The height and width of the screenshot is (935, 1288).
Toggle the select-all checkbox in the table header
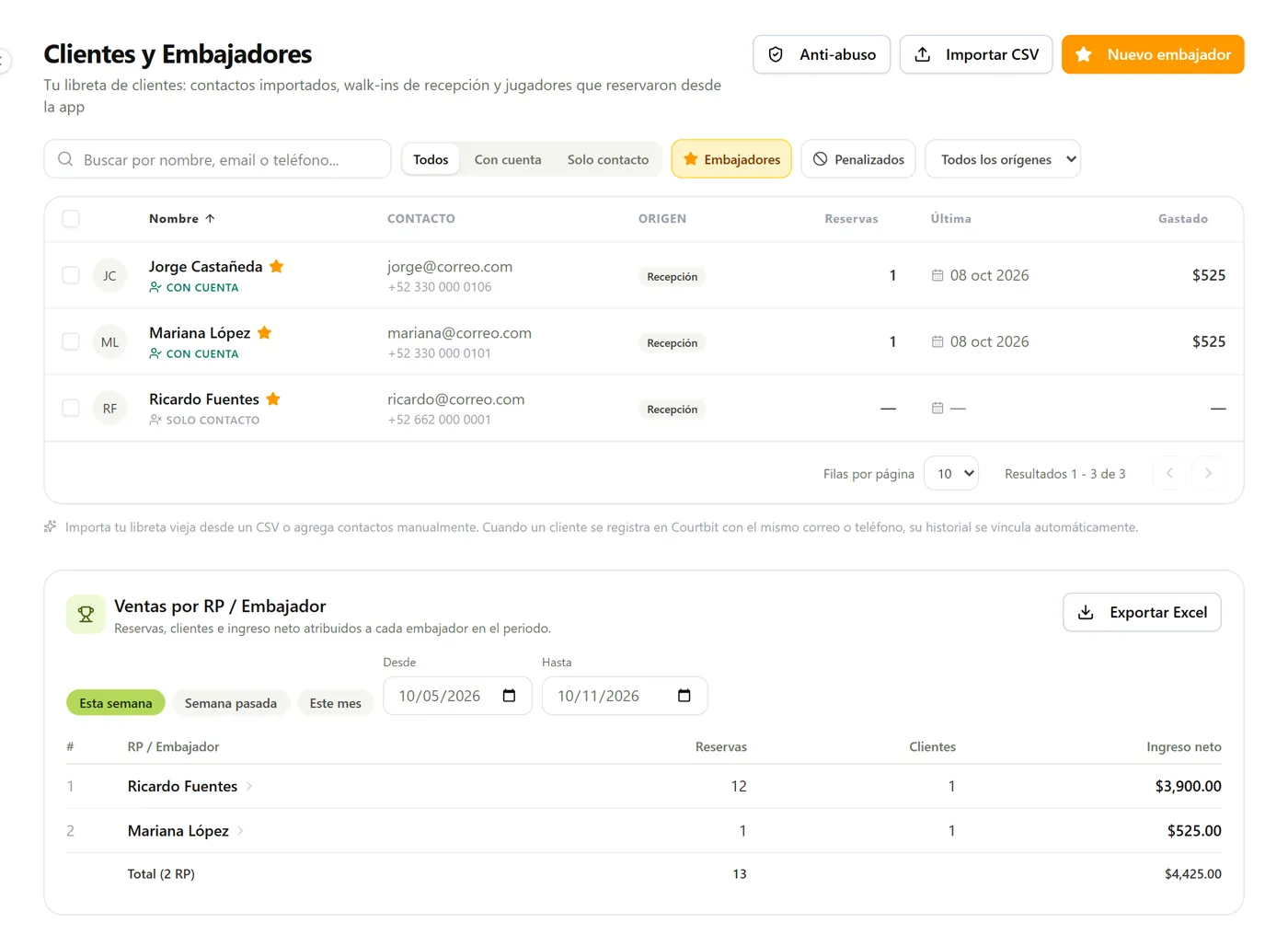(x=71, y=218)
